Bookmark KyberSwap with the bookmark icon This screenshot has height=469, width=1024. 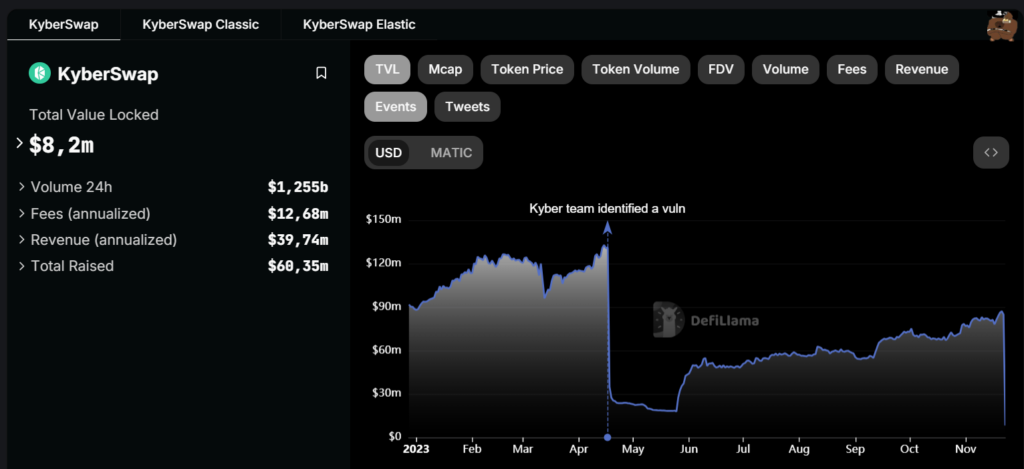click(321, 73)
